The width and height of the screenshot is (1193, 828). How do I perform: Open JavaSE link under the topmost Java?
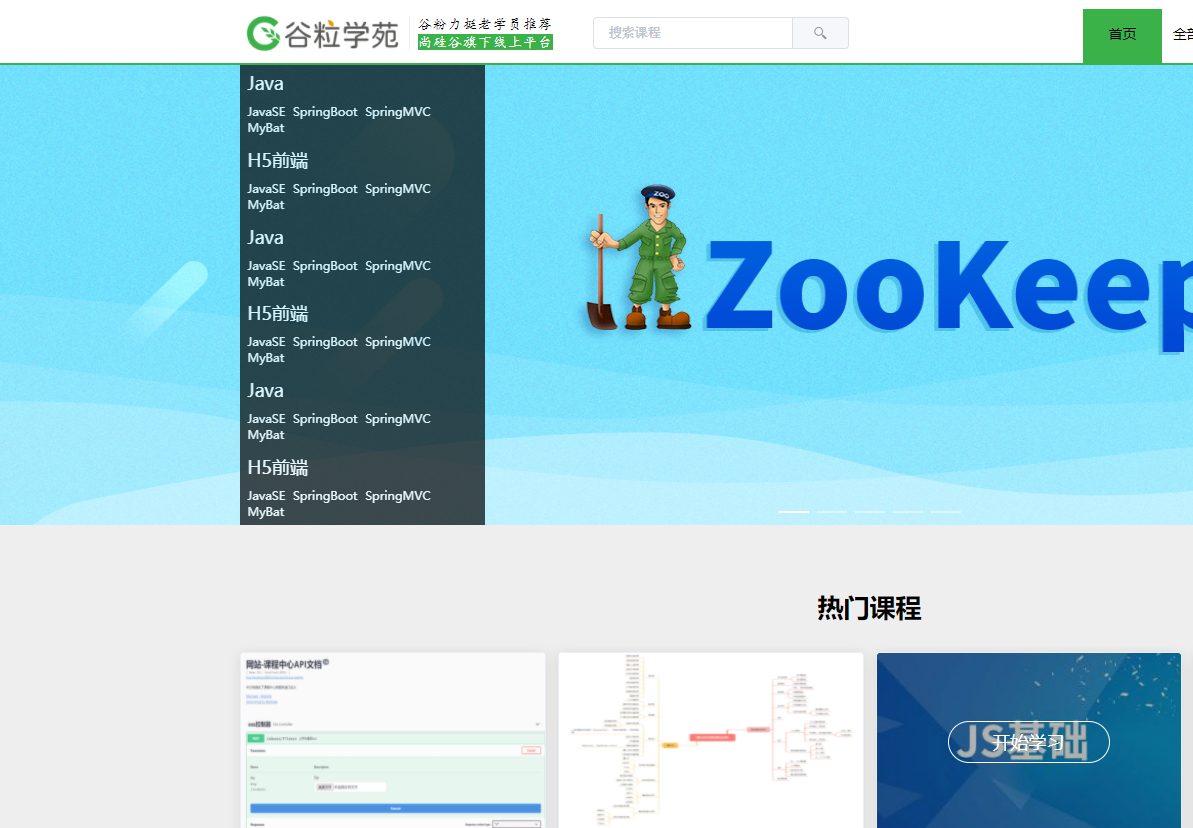pos(266,112)
